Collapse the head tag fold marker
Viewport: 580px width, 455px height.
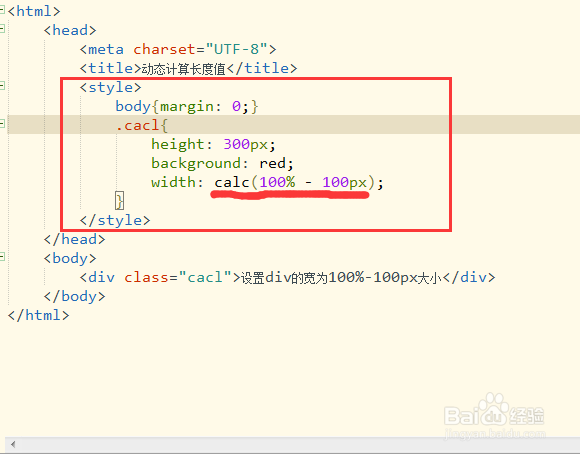[x=2, y=29]
